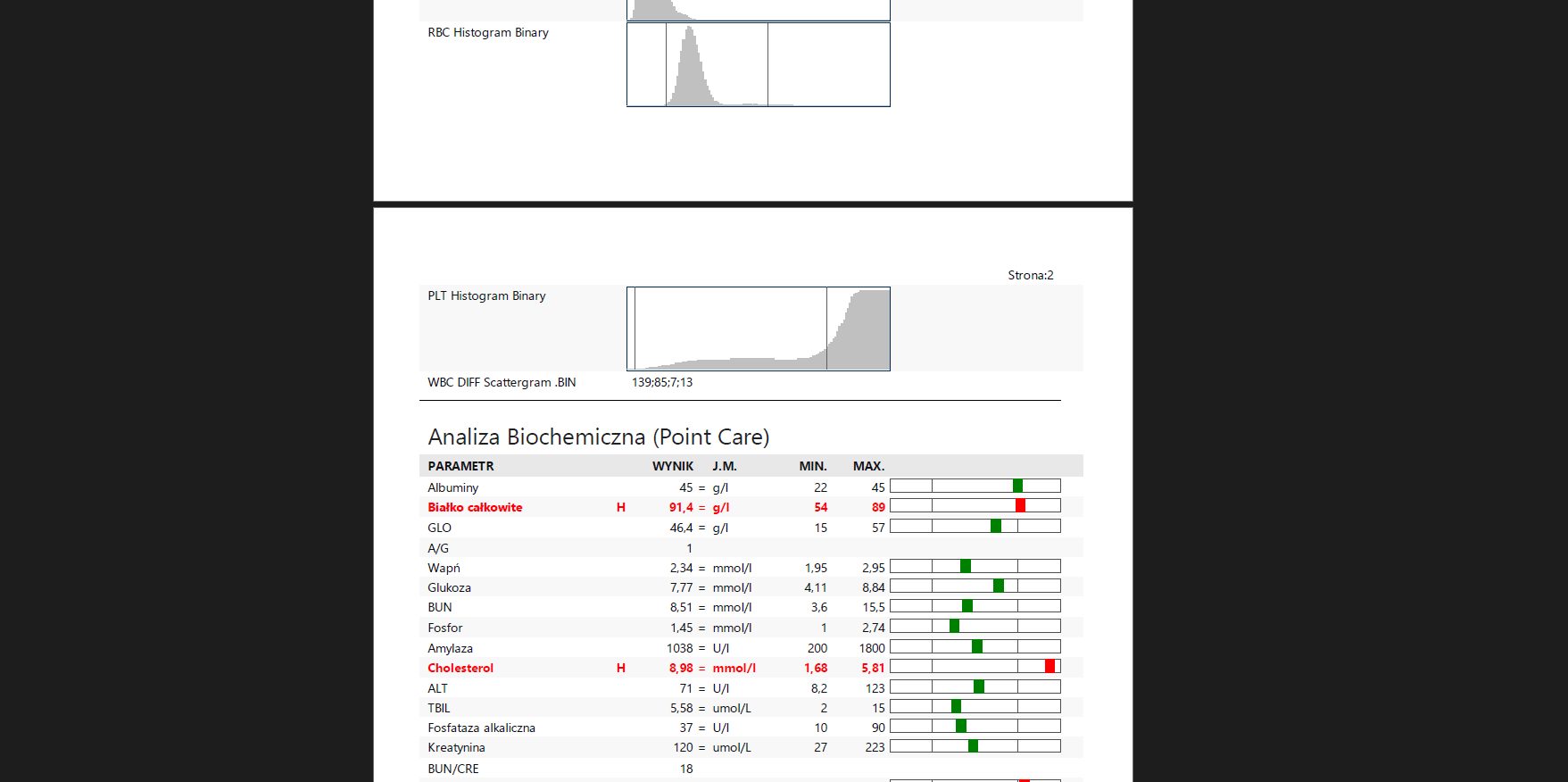Select the Amylaza parameter label

click(450, 648)
